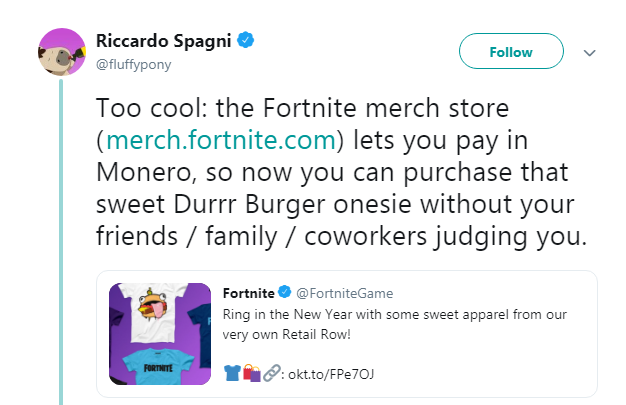
Task: Open the tweet options chevron menu
Action: (x=589, y=52)
